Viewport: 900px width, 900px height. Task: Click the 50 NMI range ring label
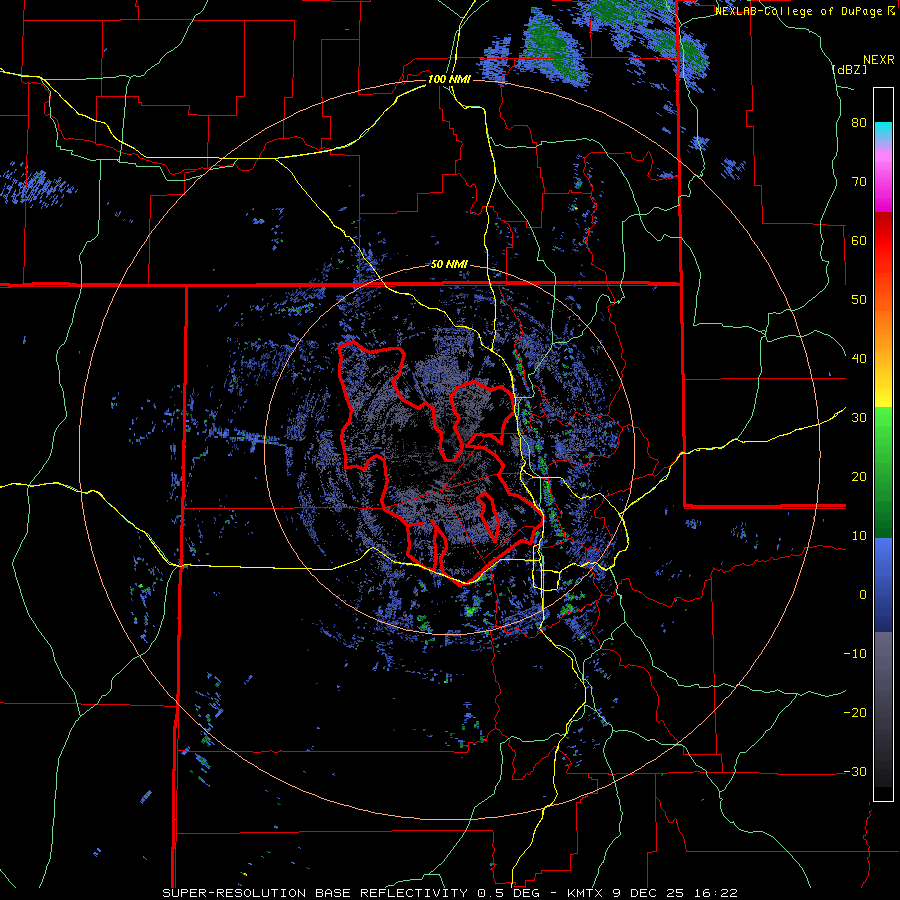coord(449,264)
